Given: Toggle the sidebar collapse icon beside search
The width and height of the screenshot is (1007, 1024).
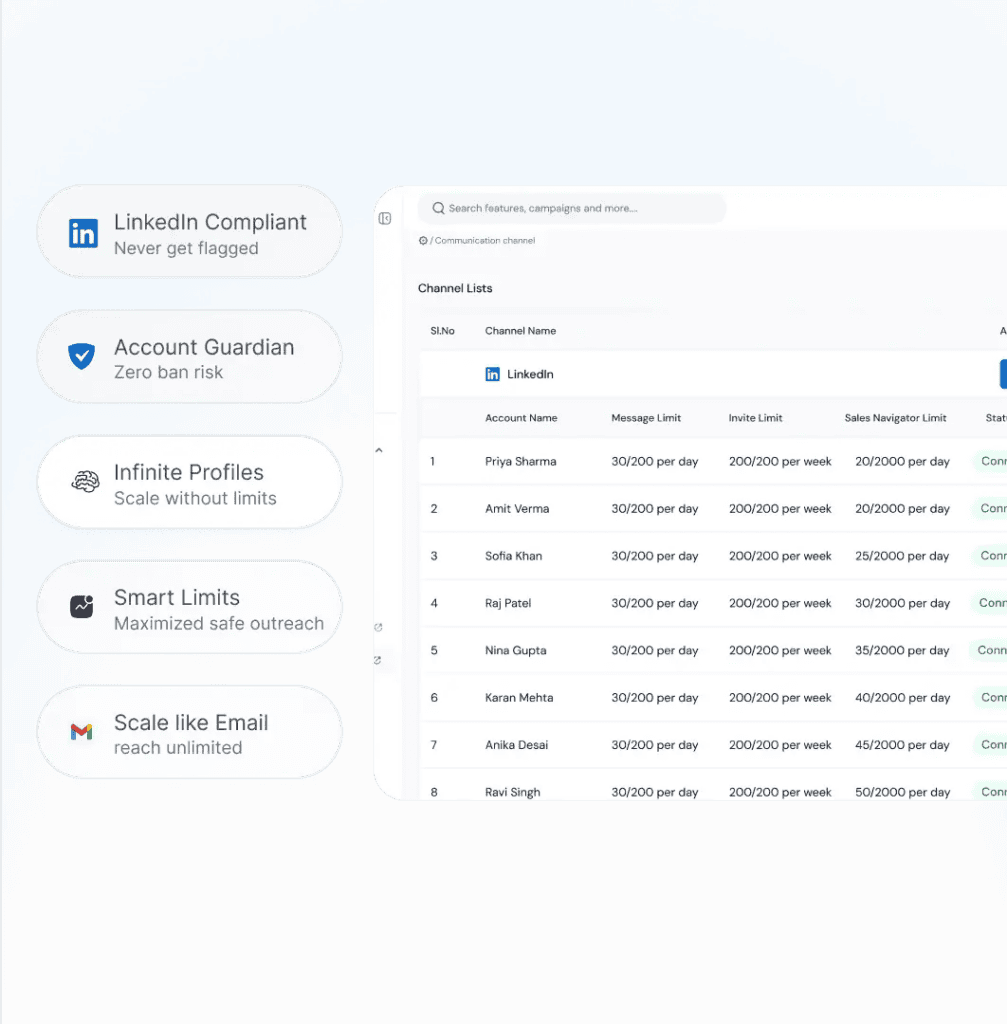Looking at the screenshot, I should pos(385,218).
